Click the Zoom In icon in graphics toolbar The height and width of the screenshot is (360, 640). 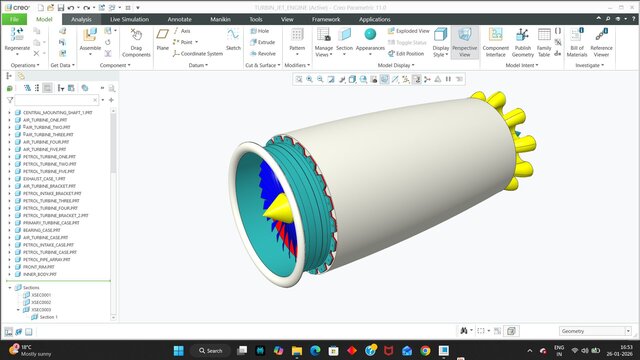[x=309, y=79]
